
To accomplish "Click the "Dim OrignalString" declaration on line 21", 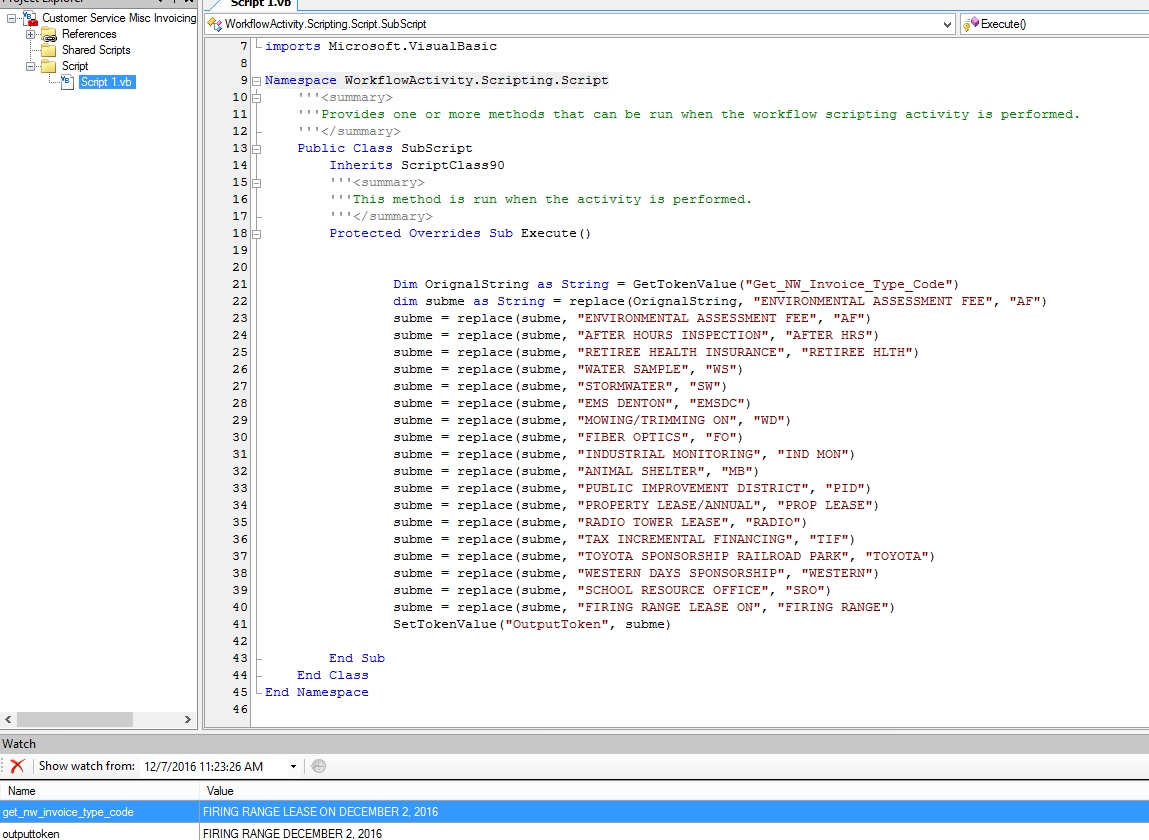I will point(676,284).
